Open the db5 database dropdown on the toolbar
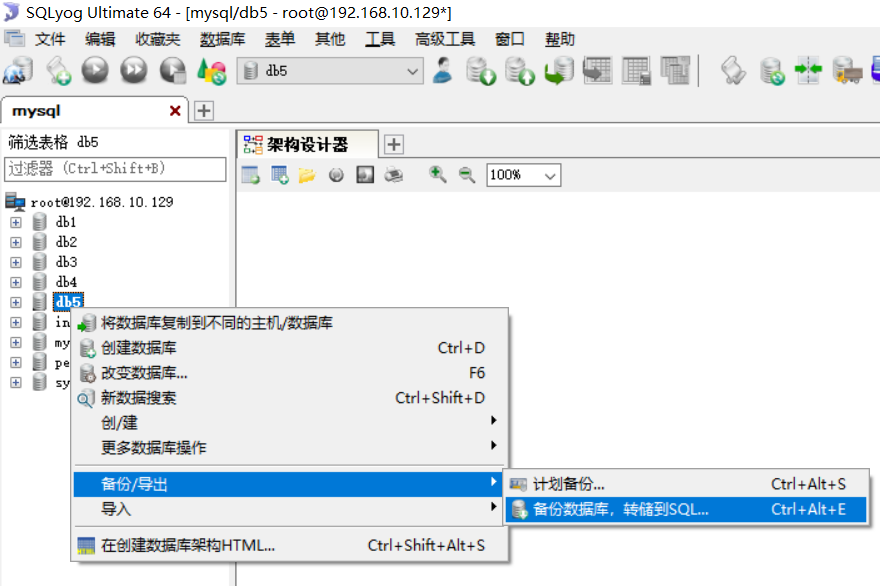The height and width of the screenshot is (586, 880). click(410, 73)
